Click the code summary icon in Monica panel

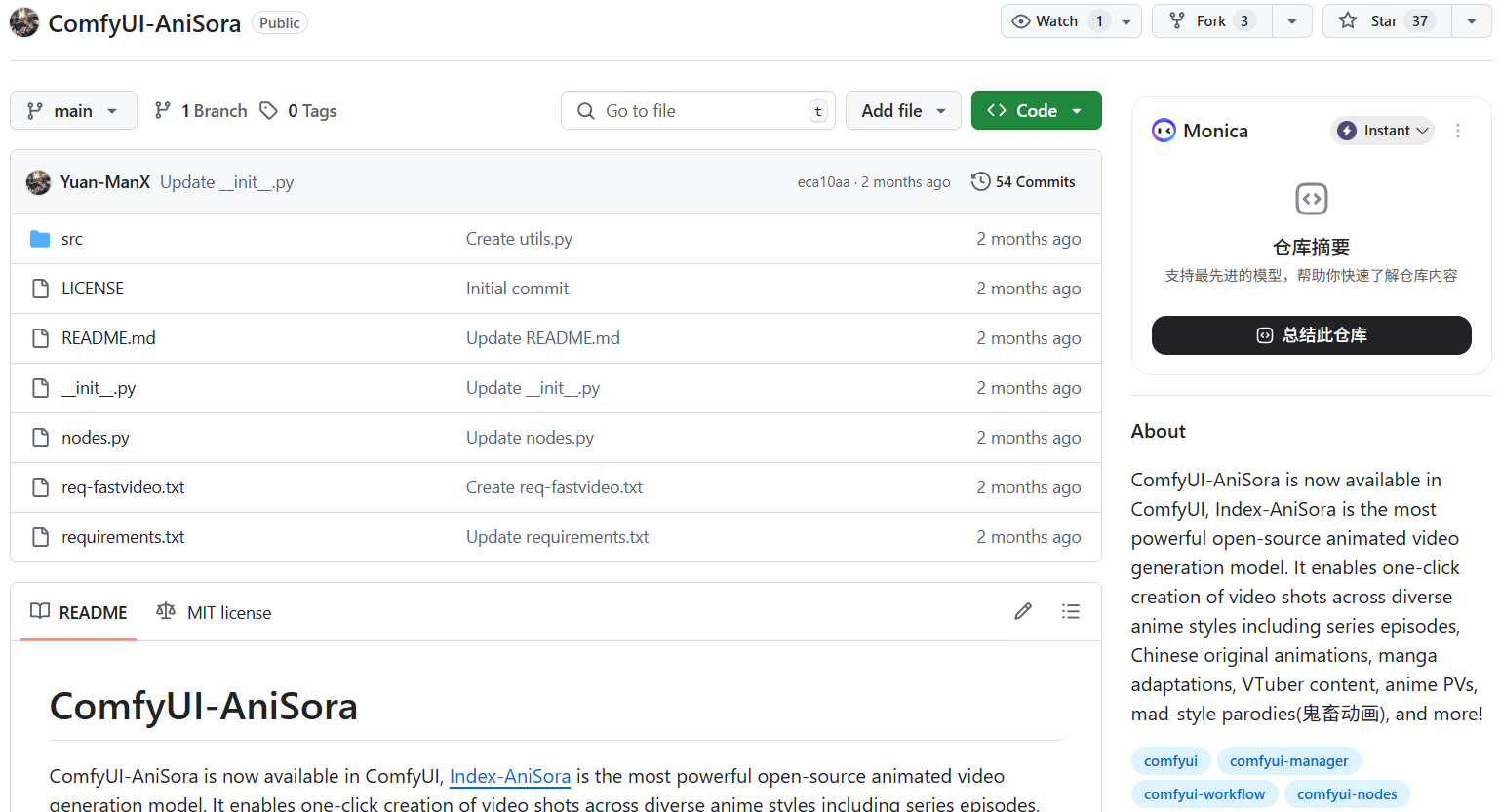point(1312,199)
